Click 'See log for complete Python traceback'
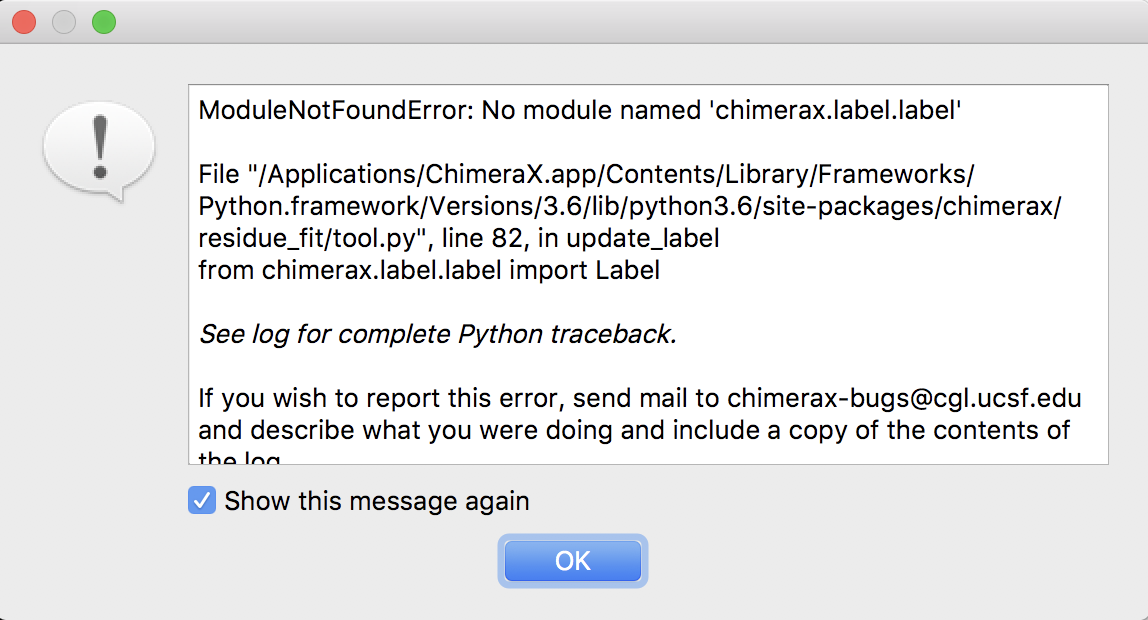 pos(438,334)
